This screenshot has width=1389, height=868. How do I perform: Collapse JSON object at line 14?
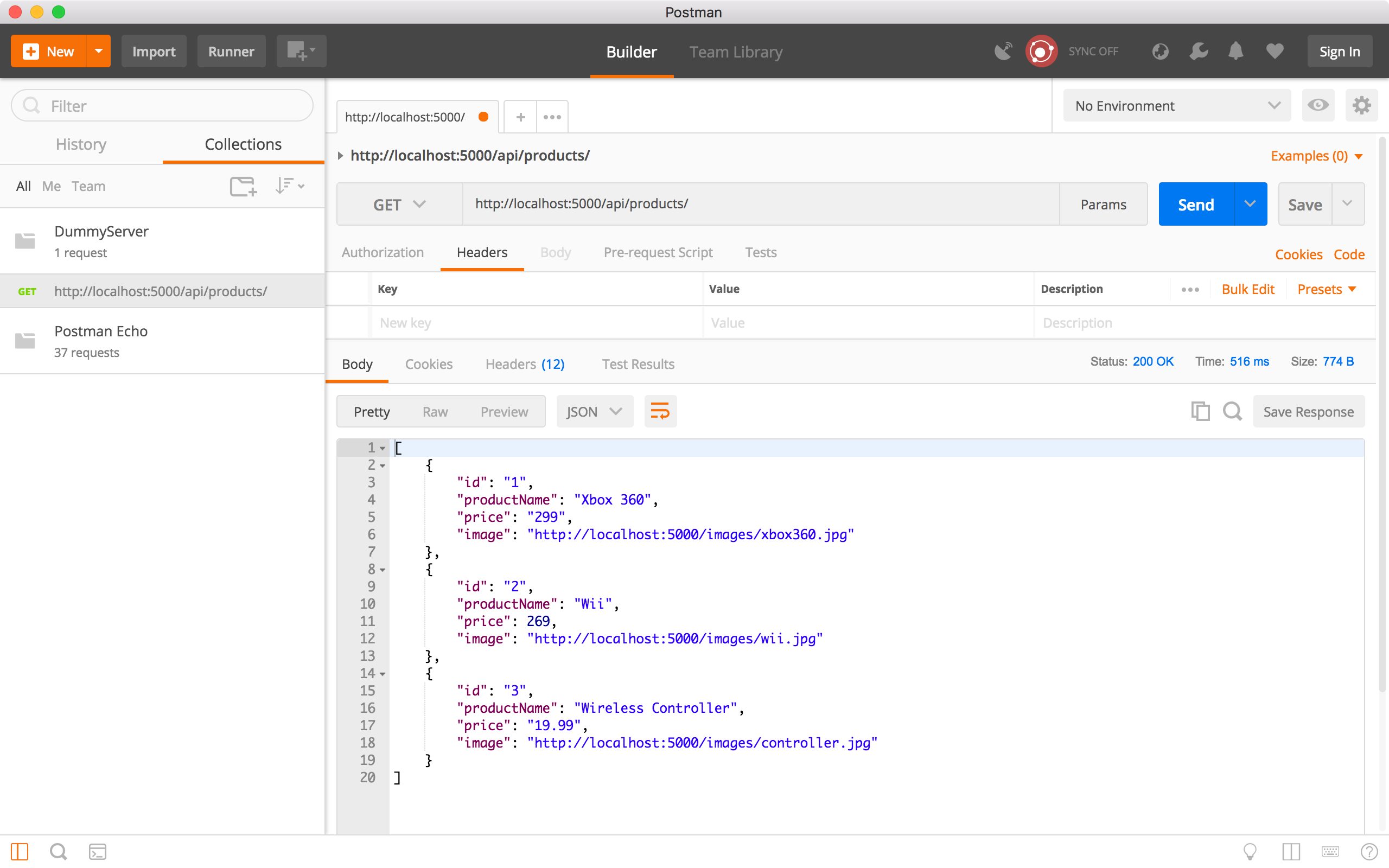tap(383, 674)
